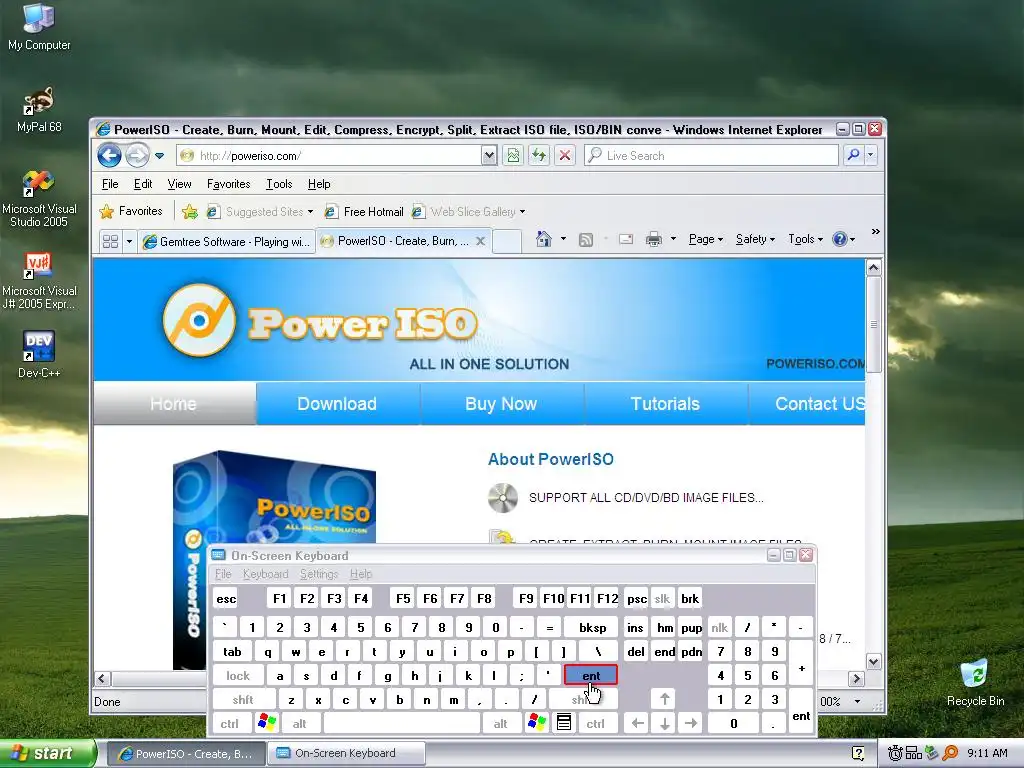Expand the address bar dropdown arrow
The height and width of the screenshot is (768, 1024).
pos(488,155)
